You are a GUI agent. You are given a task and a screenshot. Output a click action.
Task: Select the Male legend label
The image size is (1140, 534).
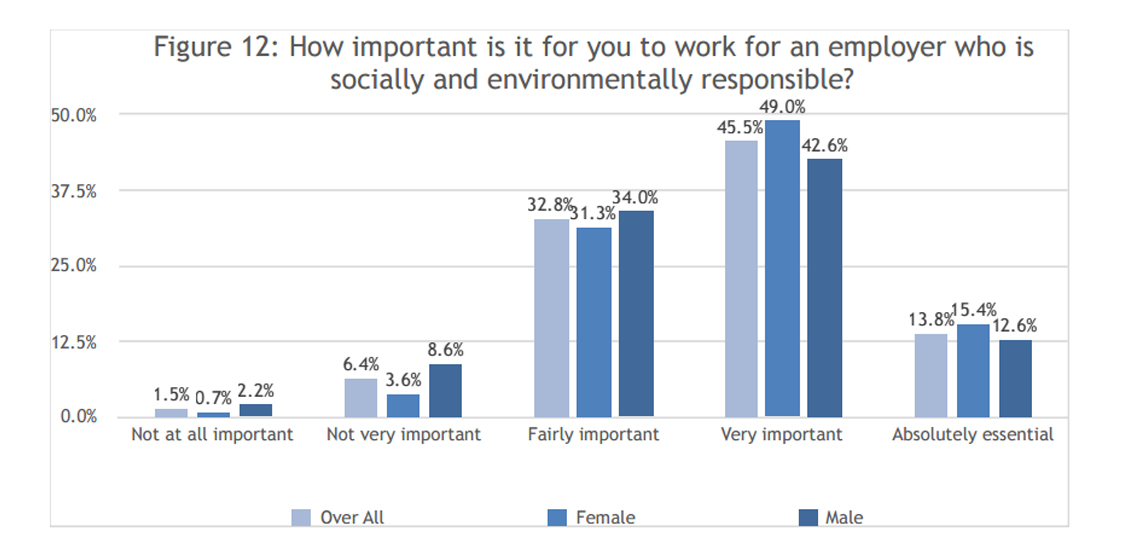[844, 517]
